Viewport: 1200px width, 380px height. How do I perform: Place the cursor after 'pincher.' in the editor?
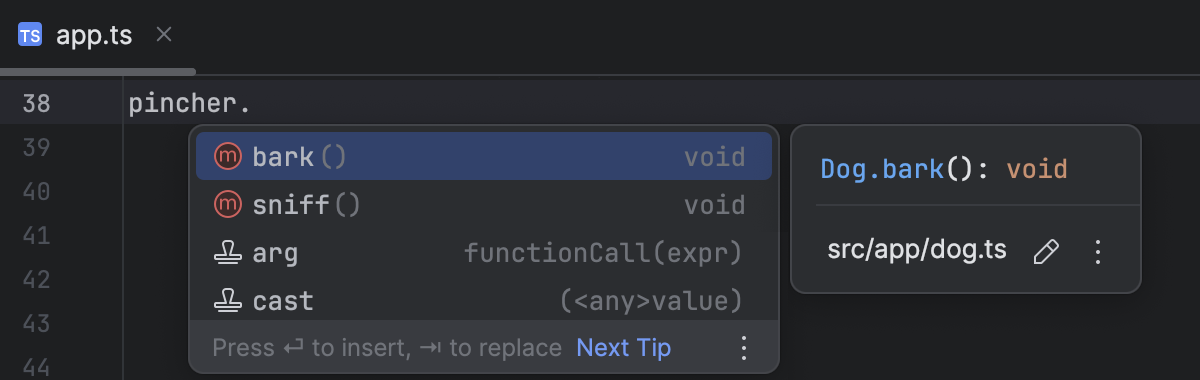coord(252,103)
